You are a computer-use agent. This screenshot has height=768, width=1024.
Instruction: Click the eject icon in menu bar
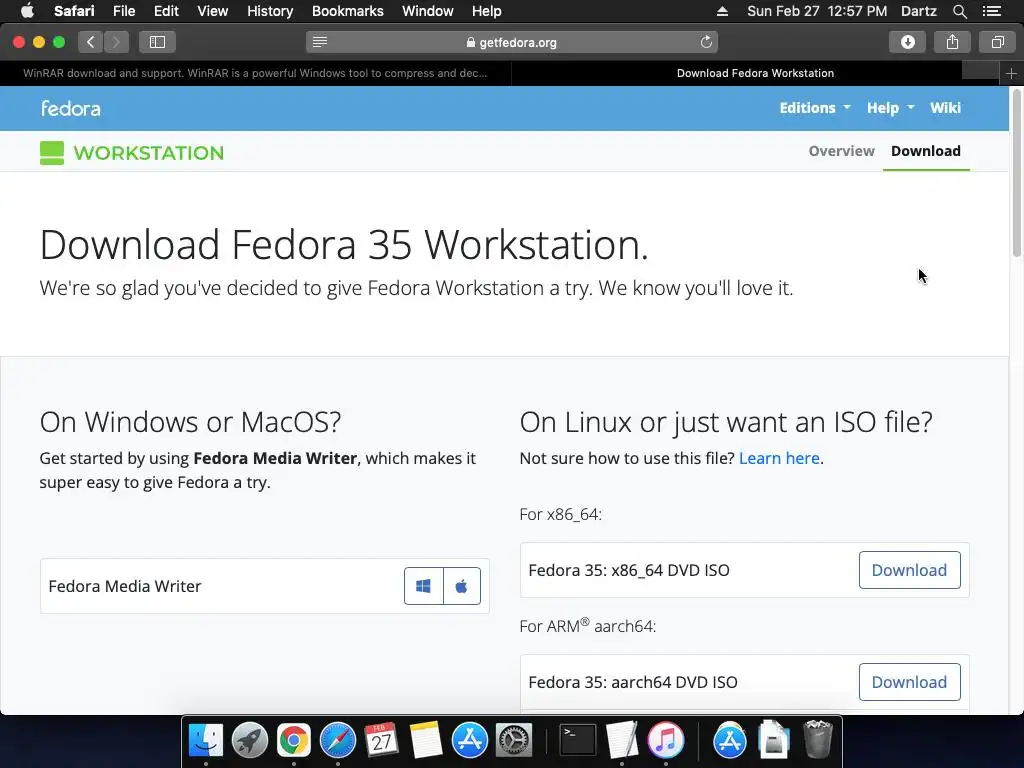(722, 11)
